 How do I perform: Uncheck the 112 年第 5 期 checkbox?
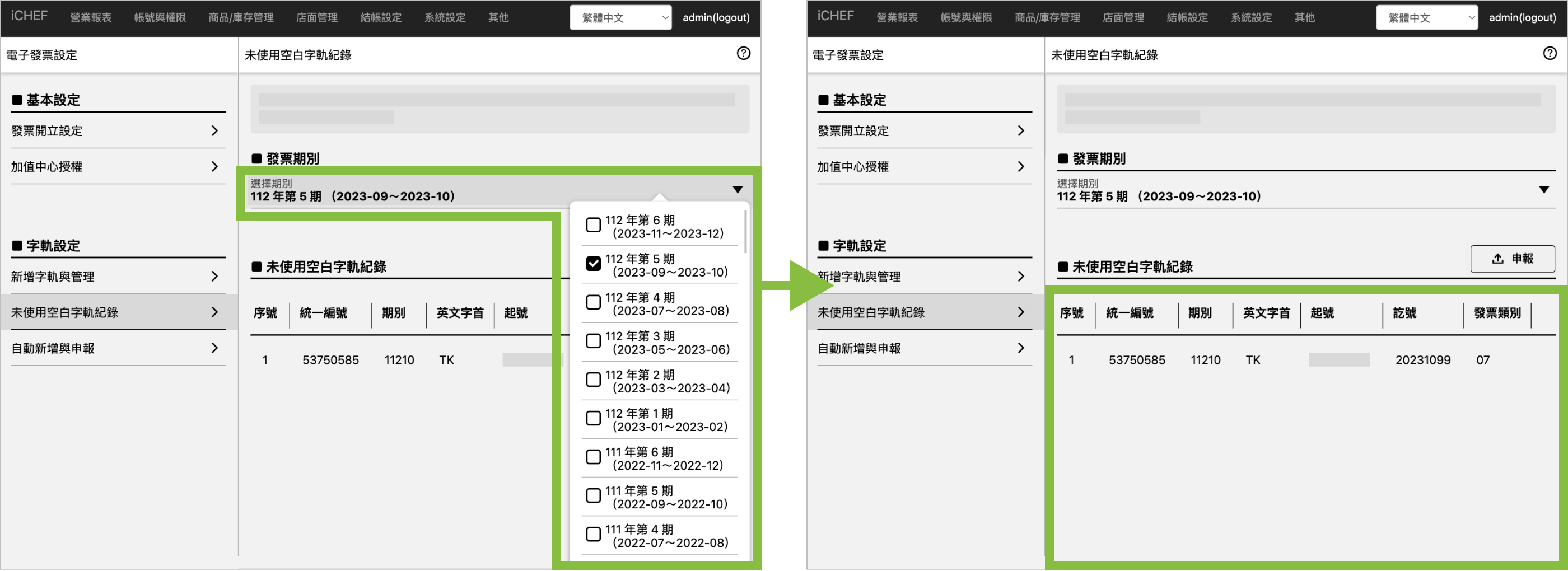tap(593, 264)
